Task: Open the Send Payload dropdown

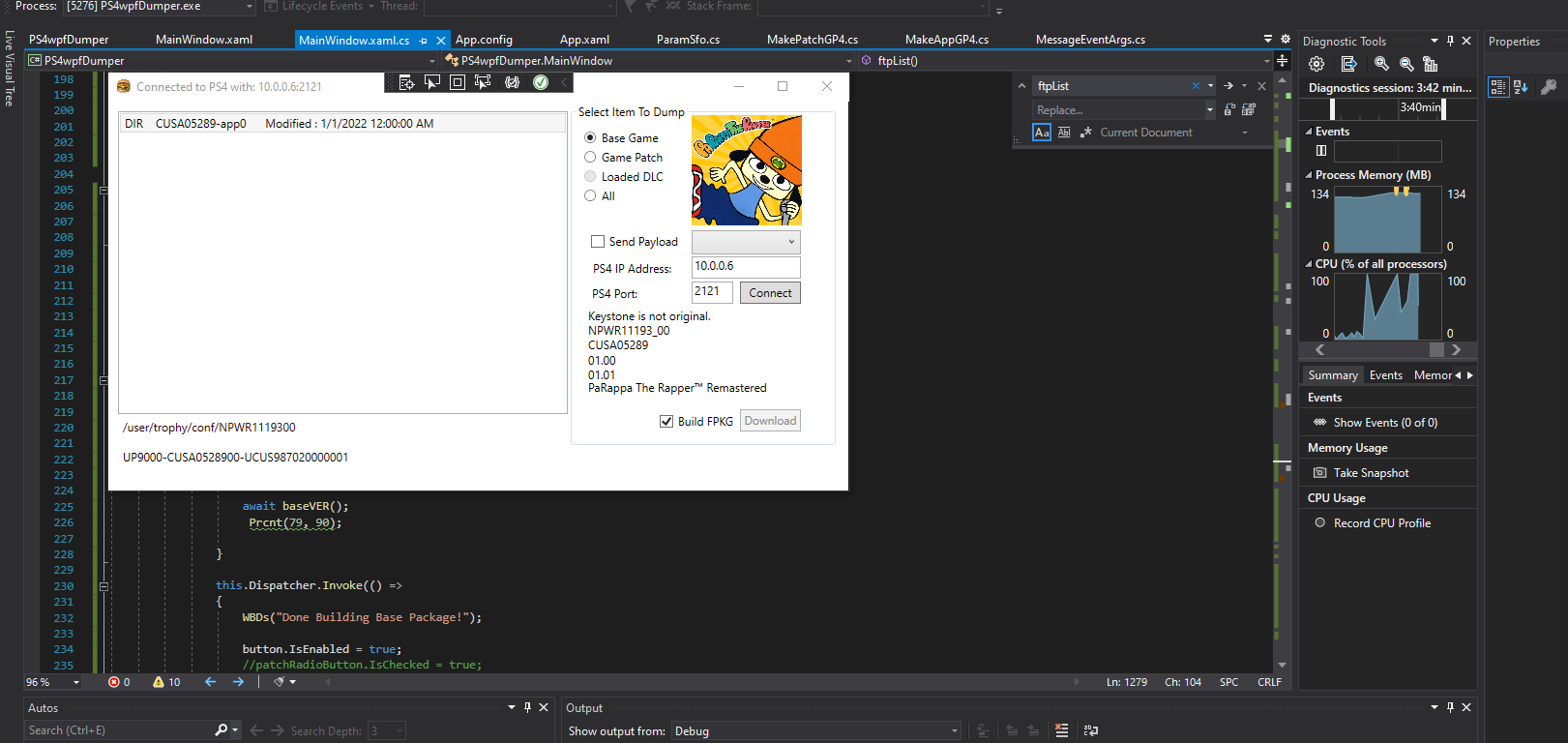Action: point(746,242)
